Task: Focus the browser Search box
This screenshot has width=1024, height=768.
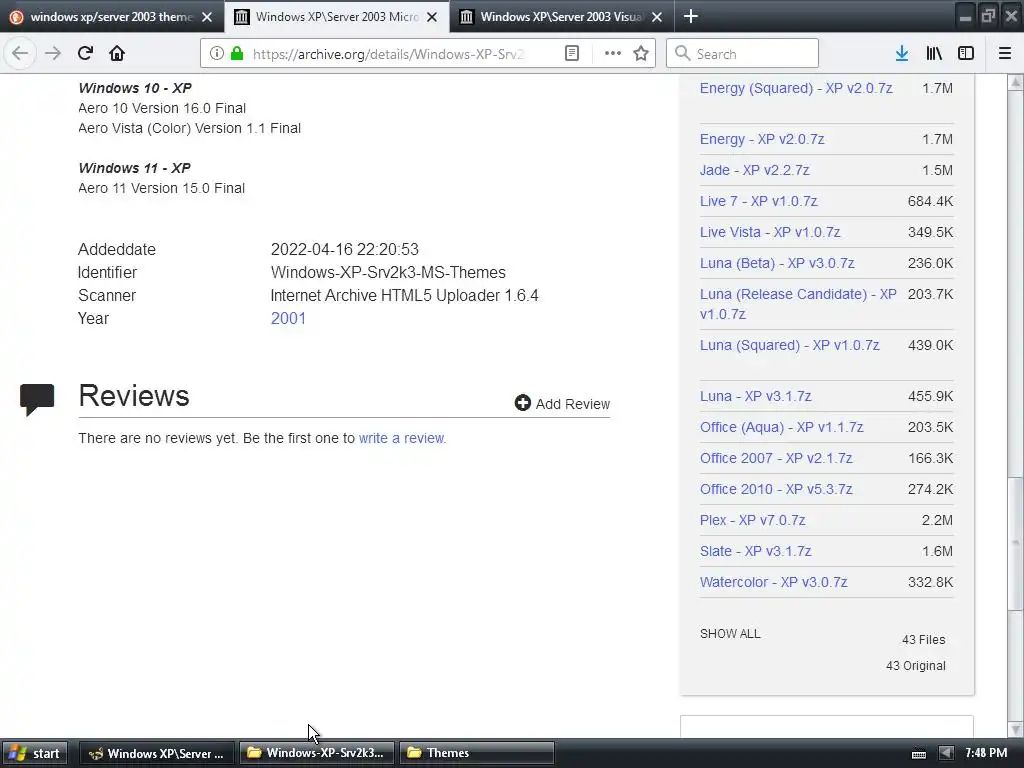Action: 743,54
